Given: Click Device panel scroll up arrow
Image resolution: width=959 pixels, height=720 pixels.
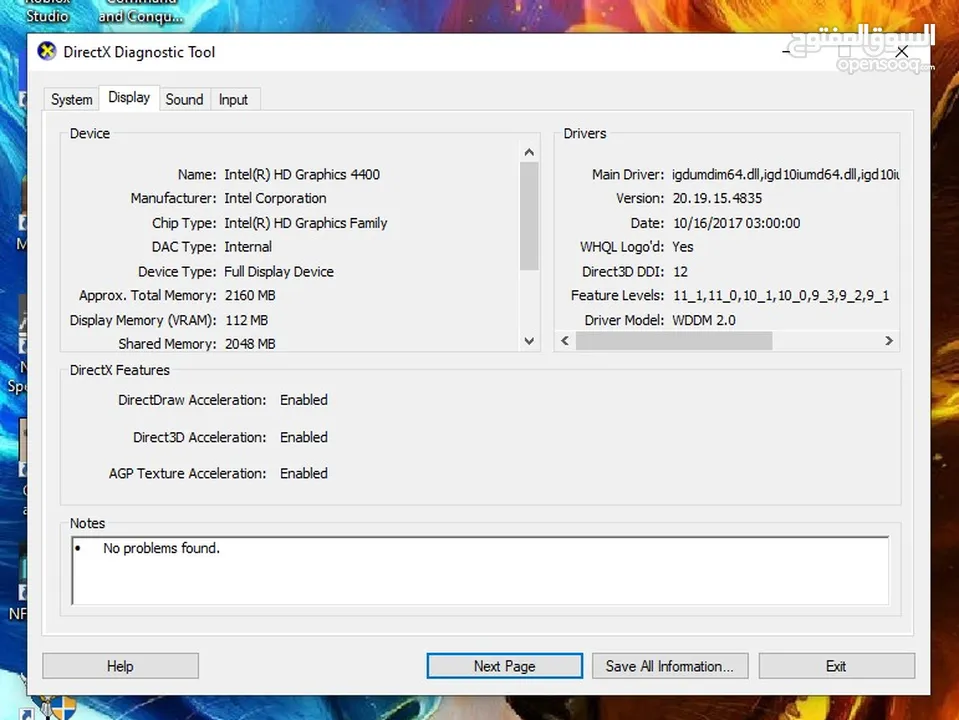Looking at the screenshot, I should tap(529, 152).
